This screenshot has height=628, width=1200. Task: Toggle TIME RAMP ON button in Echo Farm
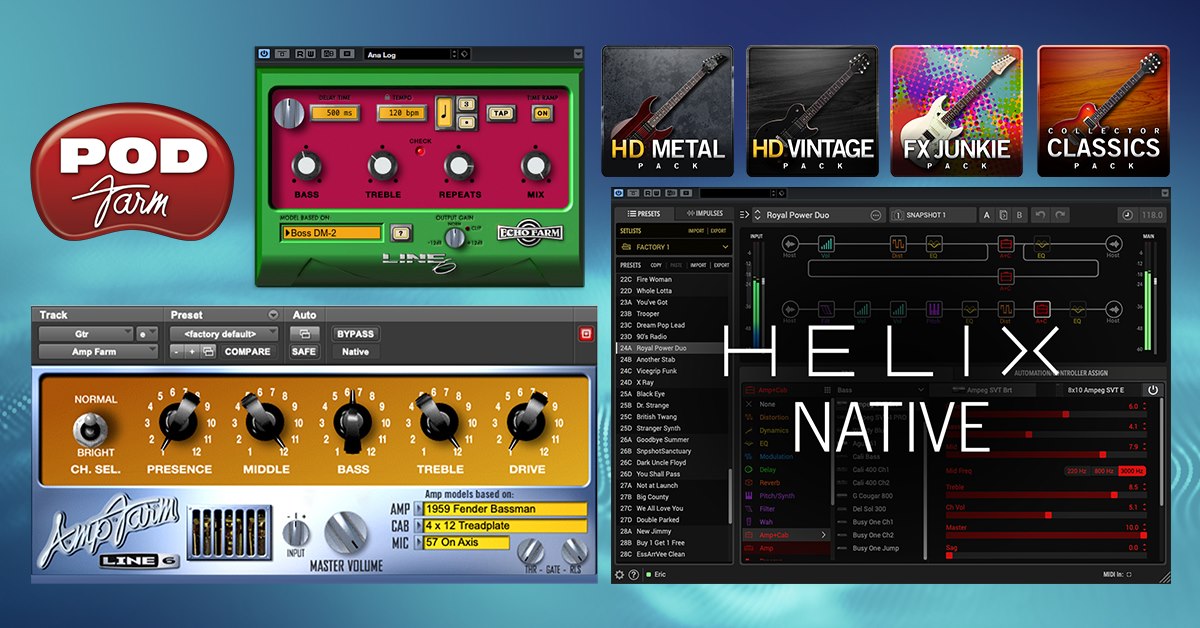pos(541,113)
